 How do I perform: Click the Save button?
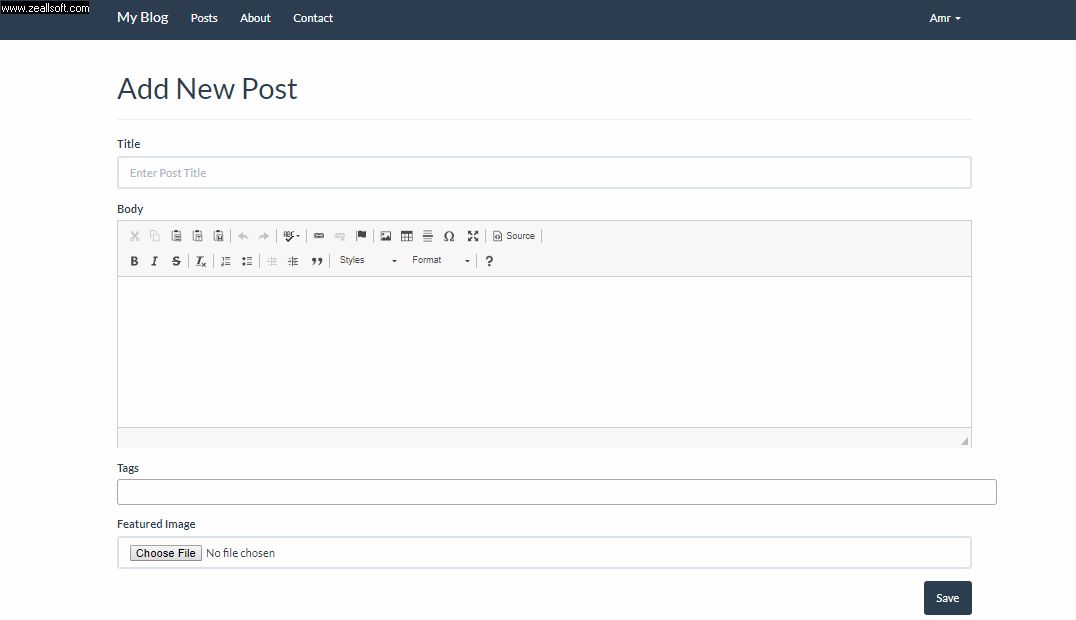pos(948,598)
